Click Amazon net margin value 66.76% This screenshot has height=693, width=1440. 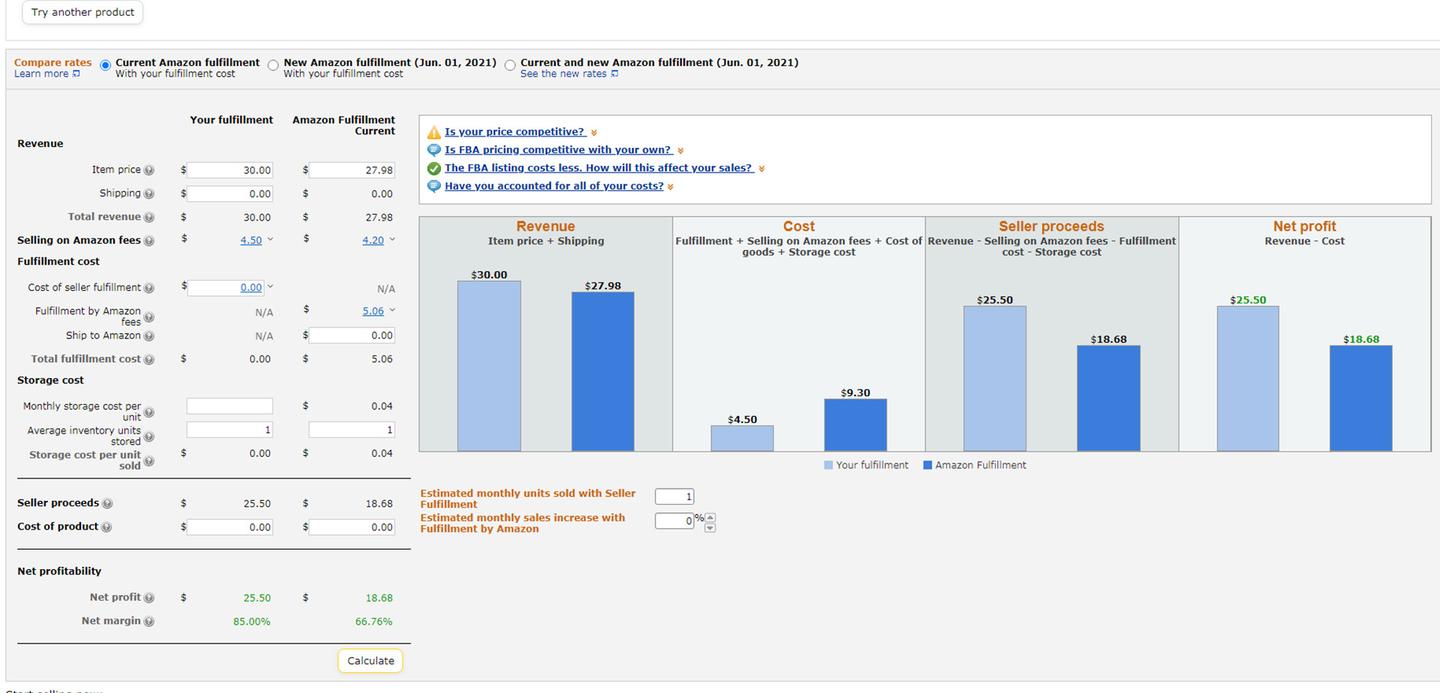click(x=374, y=622)
